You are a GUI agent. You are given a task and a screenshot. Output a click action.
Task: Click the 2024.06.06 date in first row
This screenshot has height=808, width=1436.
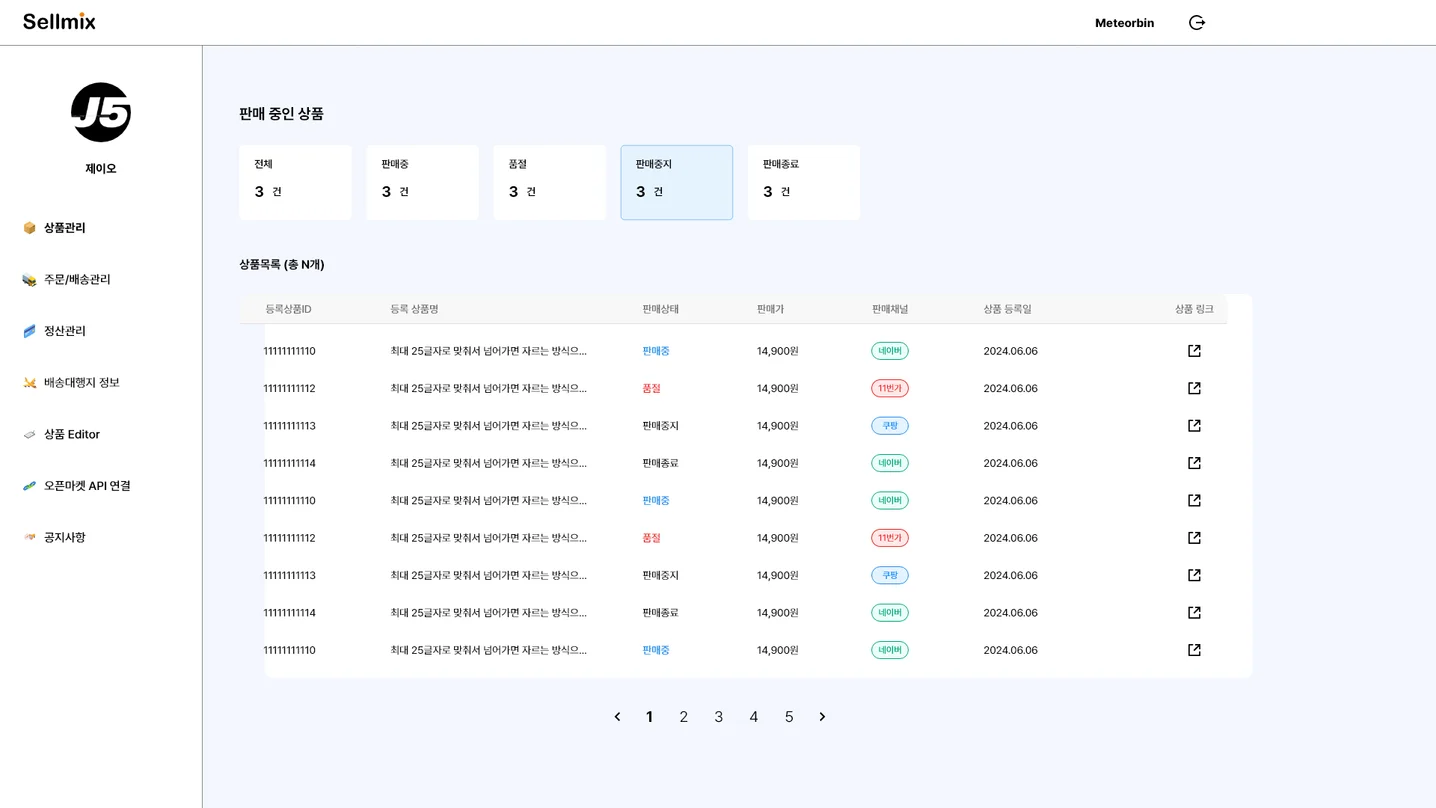pos(1010,351)
